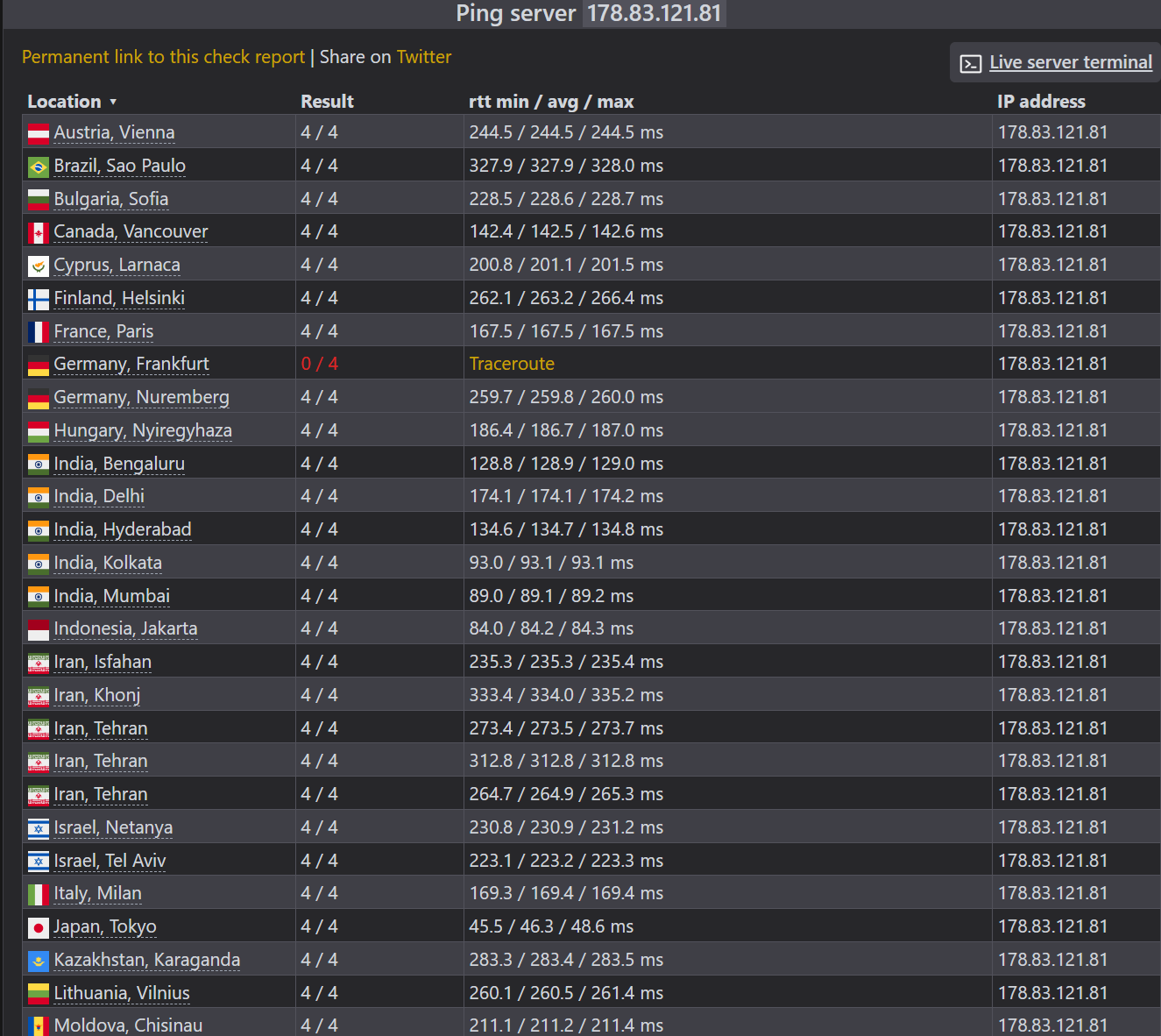Click the Brazil flag icon
The width and height of the screenshot is (1161, 1036).
click(x=39, y=167)
